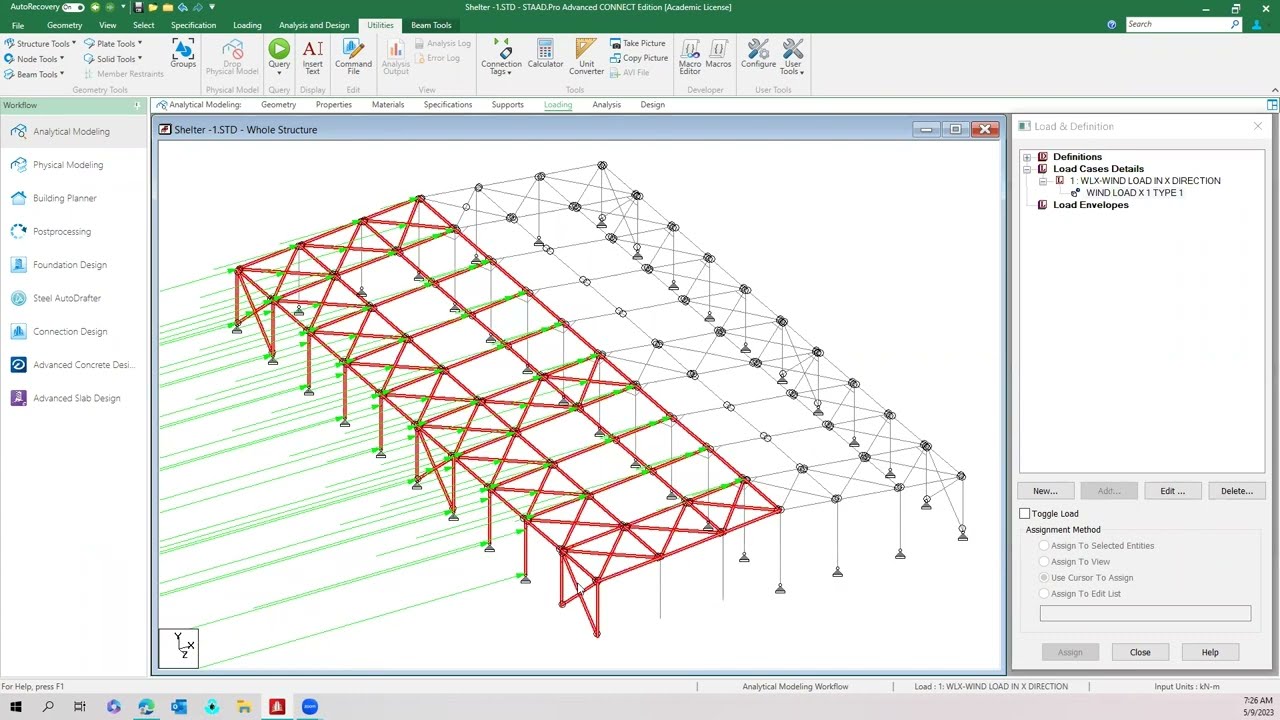The height and width of the screenshot is (720, 1280).
Task: Select WIND LOAD X 1 TYPE 1 item
Action: [1134, 193]
